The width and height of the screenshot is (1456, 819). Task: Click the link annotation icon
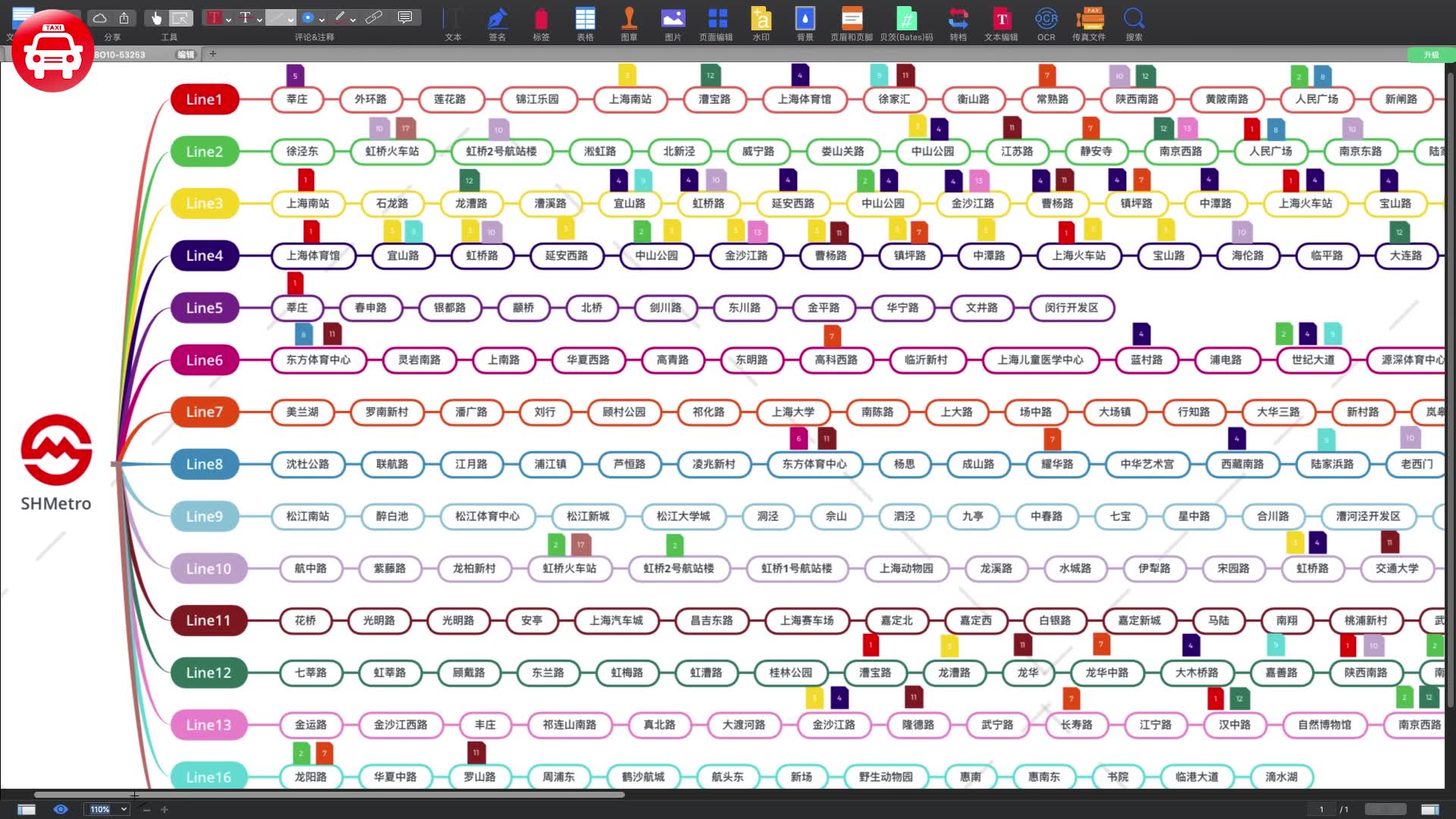373,17
